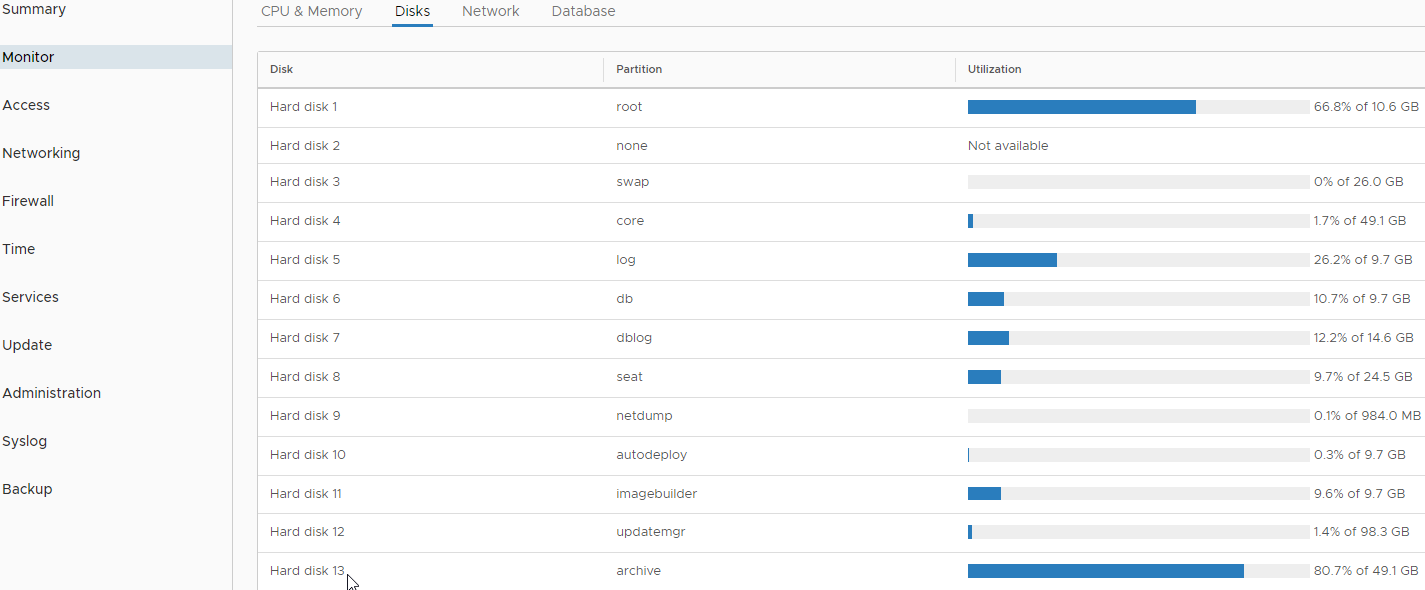
Task: Select the Hard disk 3 cell
Action: [x=305, y=181]
